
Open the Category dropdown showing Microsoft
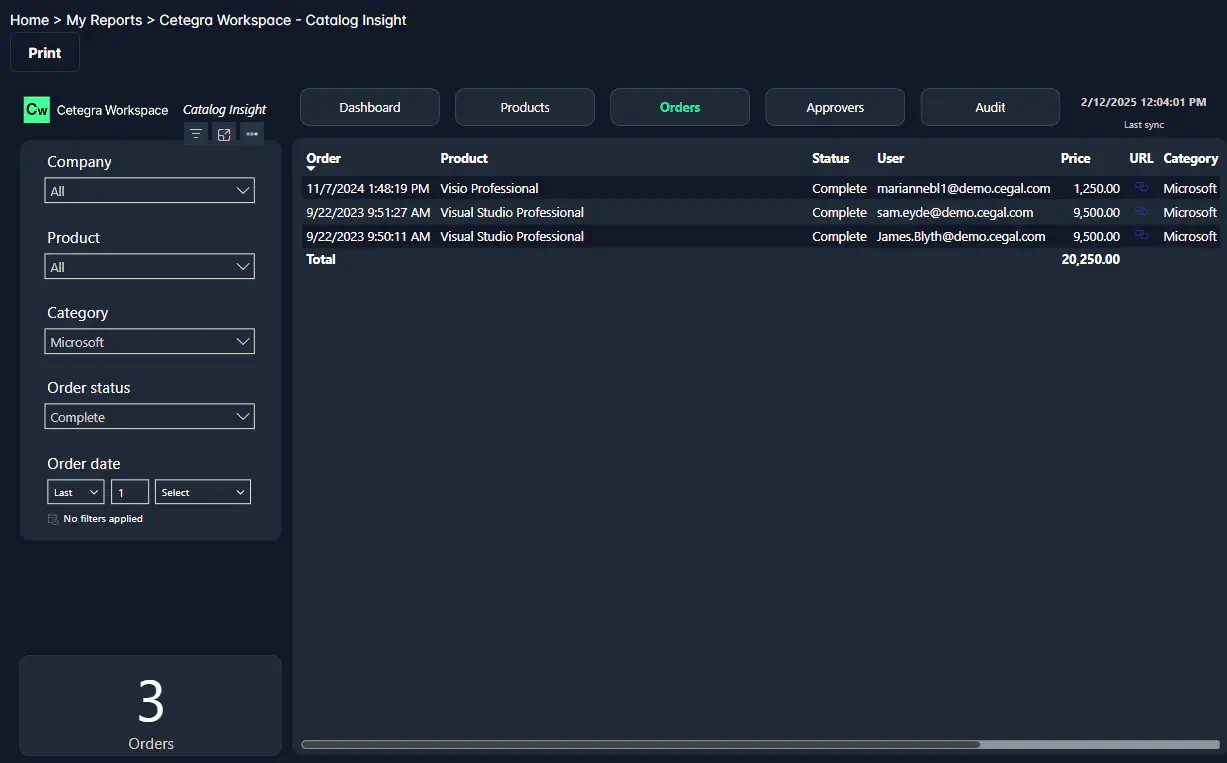click(x=150, y=342)
